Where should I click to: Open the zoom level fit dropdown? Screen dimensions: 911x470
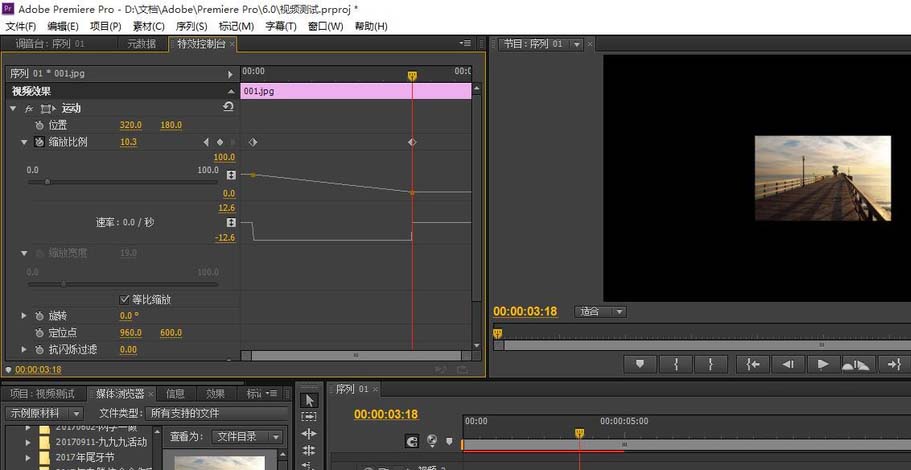pyautogui.click(x=600, y=311)
